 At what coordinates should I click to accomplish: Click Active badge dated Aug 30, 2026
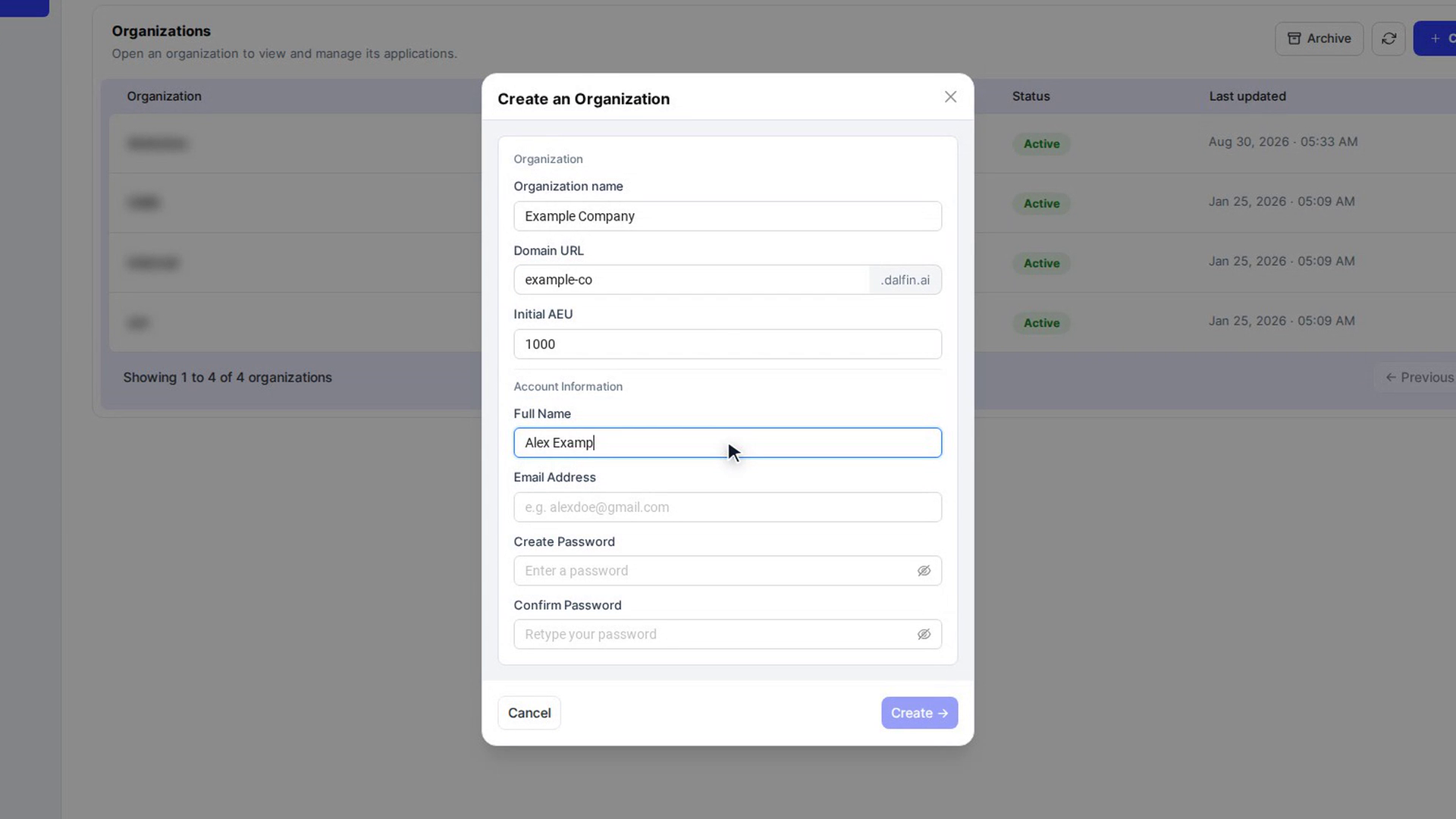(x=1041, y=144)
